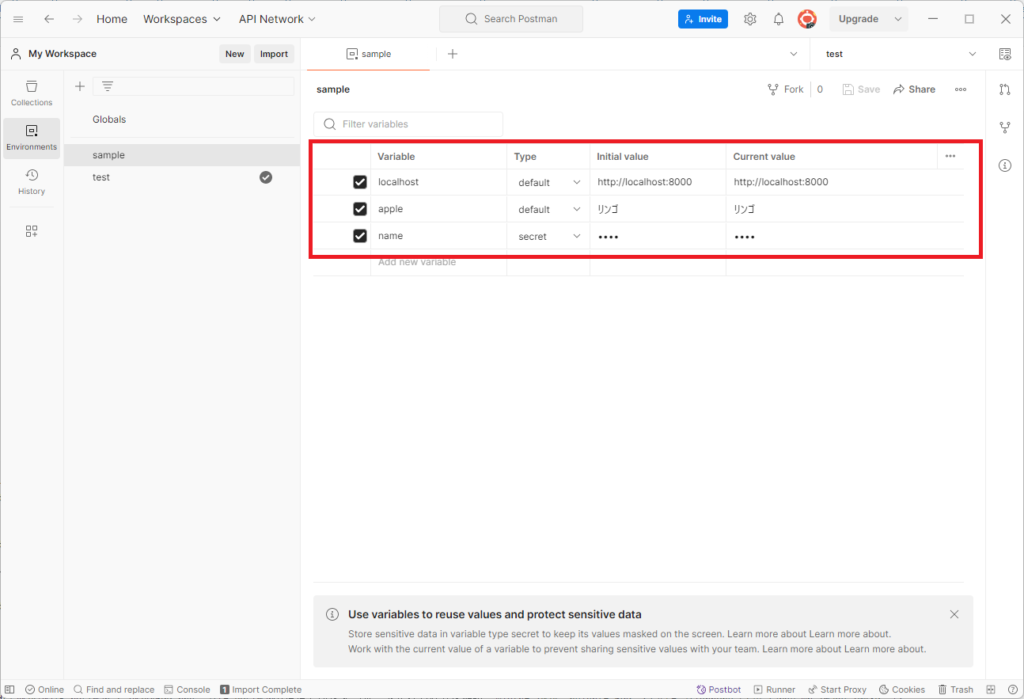Open the environment info icon

click(1005, 165)
